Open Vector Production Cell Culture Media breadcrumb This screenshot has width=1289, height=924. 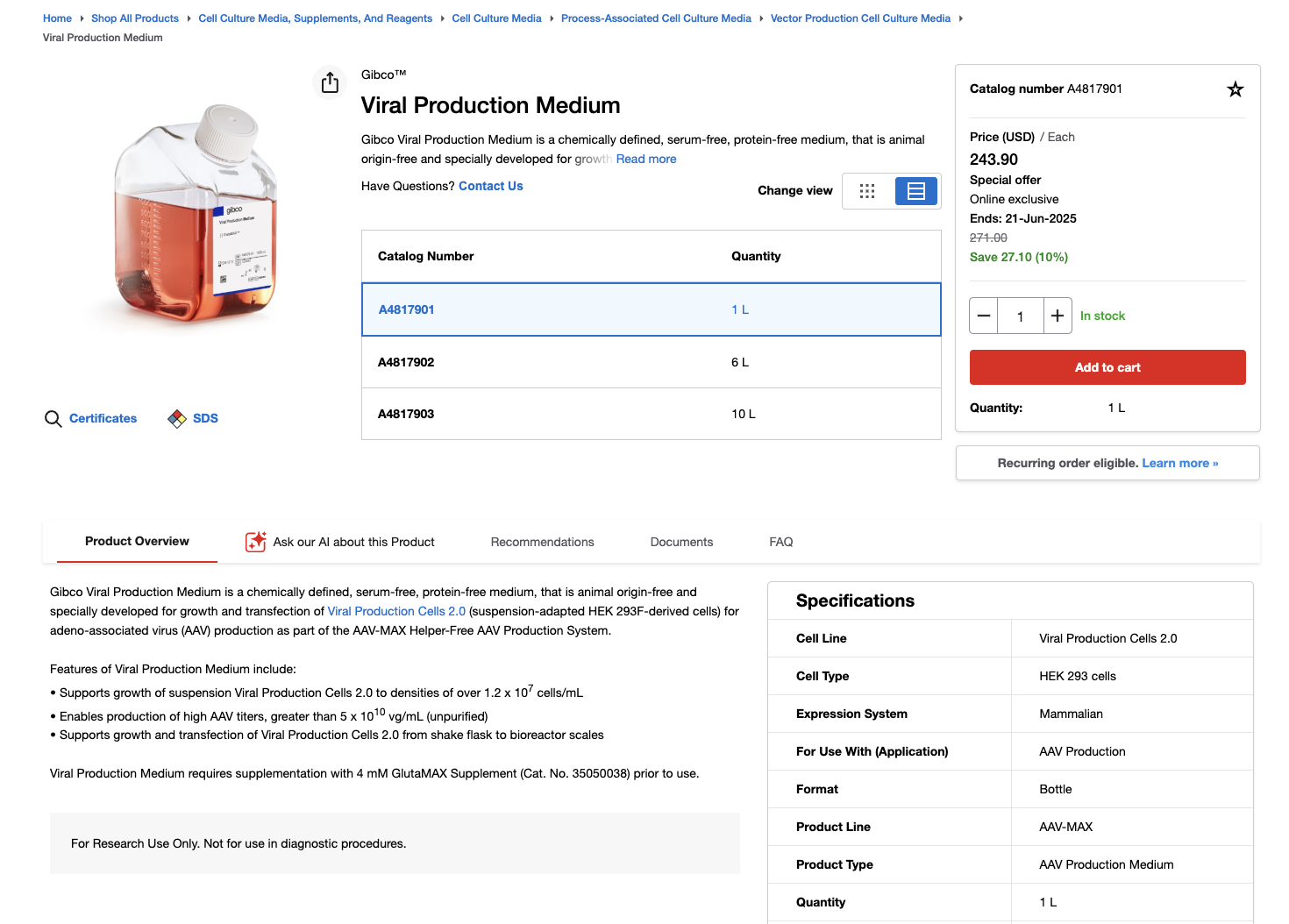(x=860, y=18)
